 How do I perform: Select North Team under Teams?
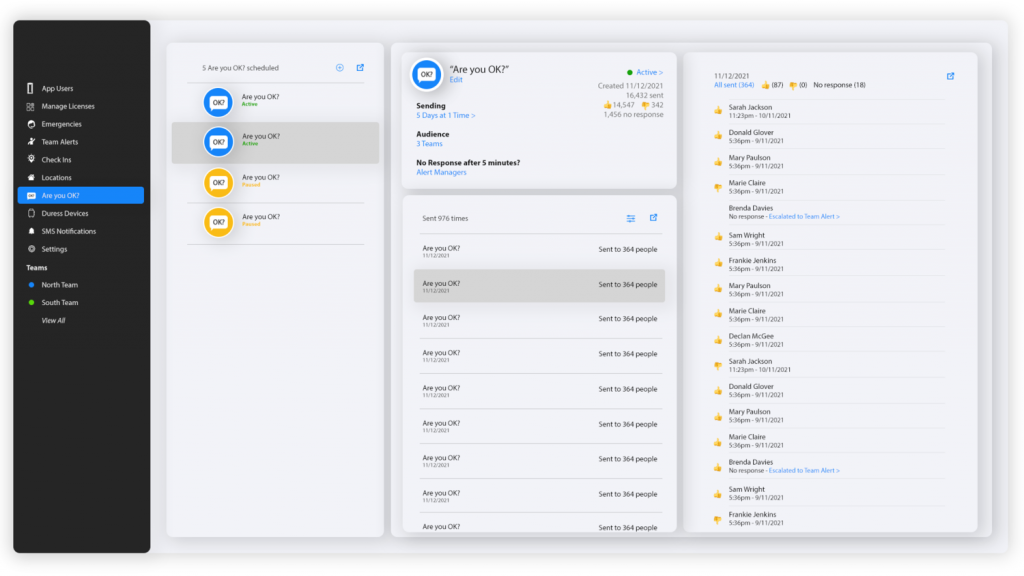(x=59, y=285)
